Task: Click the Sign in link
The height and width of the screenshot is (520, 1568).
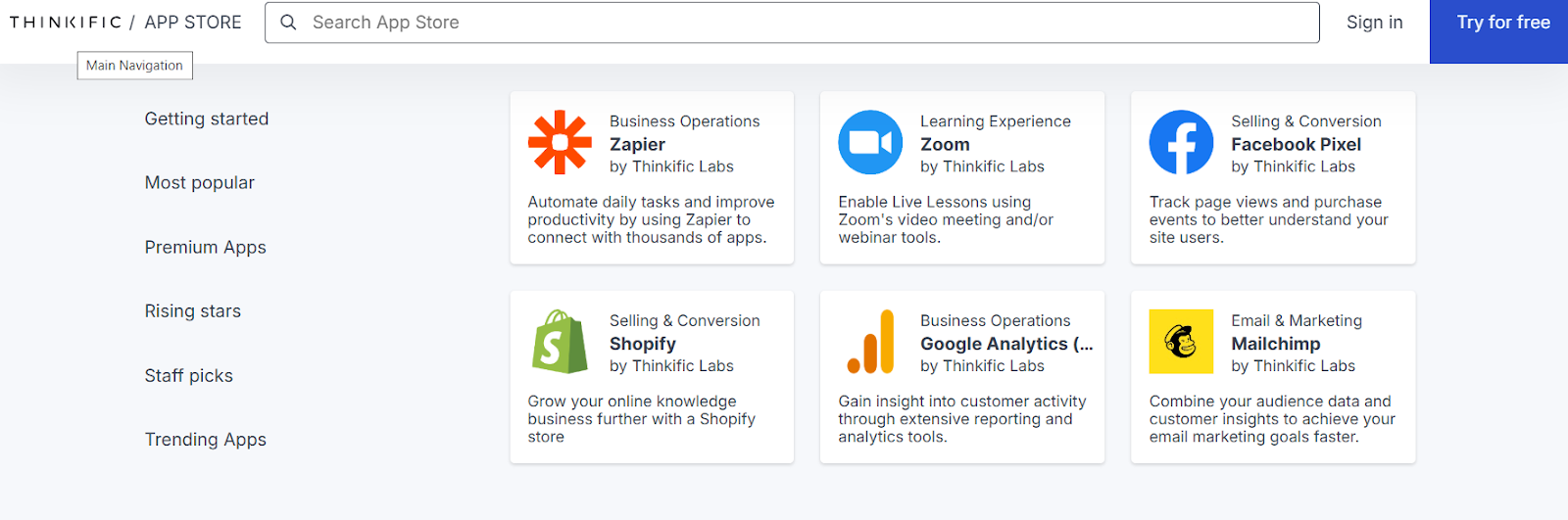Action: click(1374, 23)
